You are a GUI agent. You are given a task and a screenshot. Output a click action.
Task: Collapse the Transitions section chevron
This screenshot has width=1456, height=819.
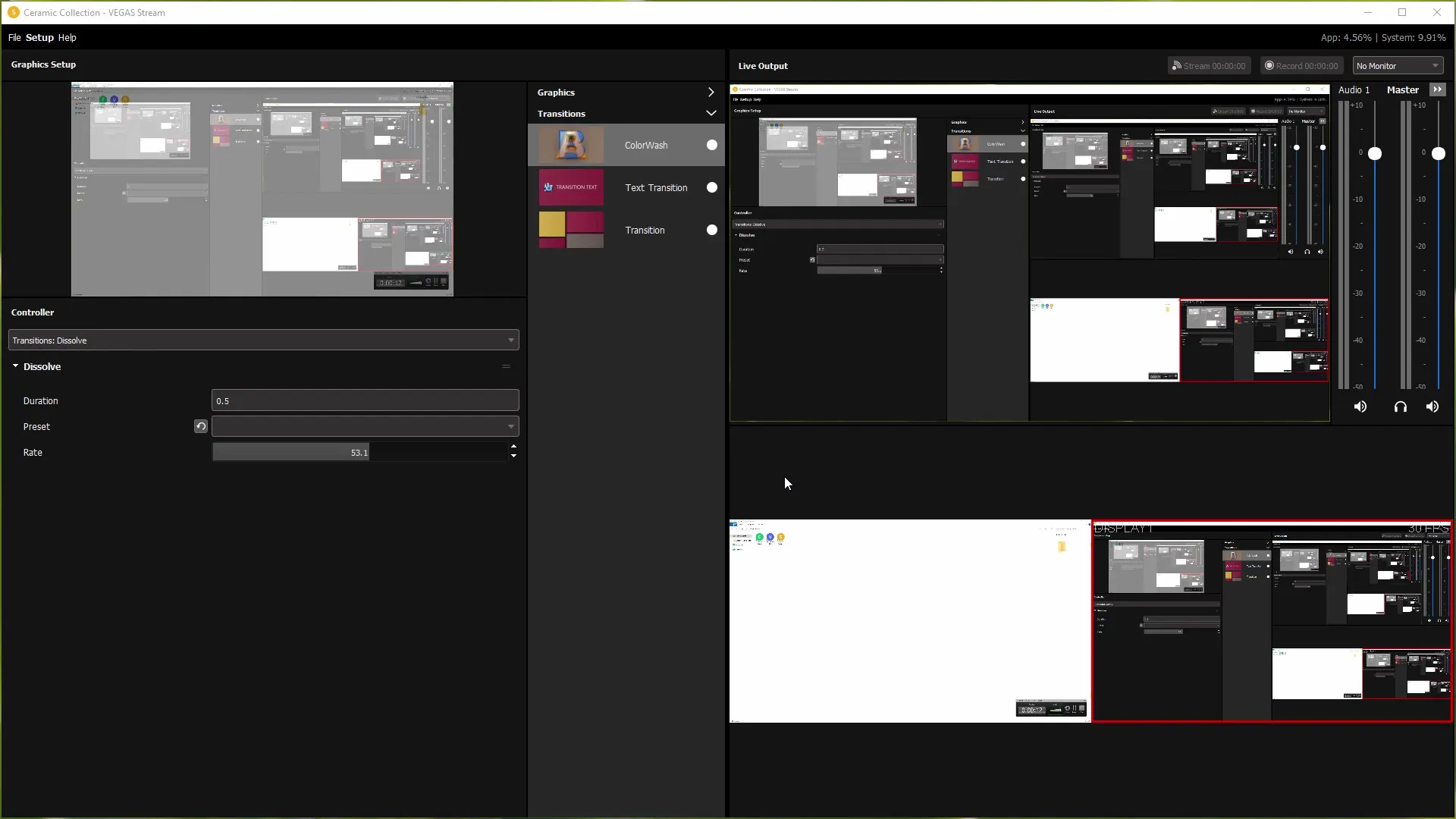pos(711,113)
